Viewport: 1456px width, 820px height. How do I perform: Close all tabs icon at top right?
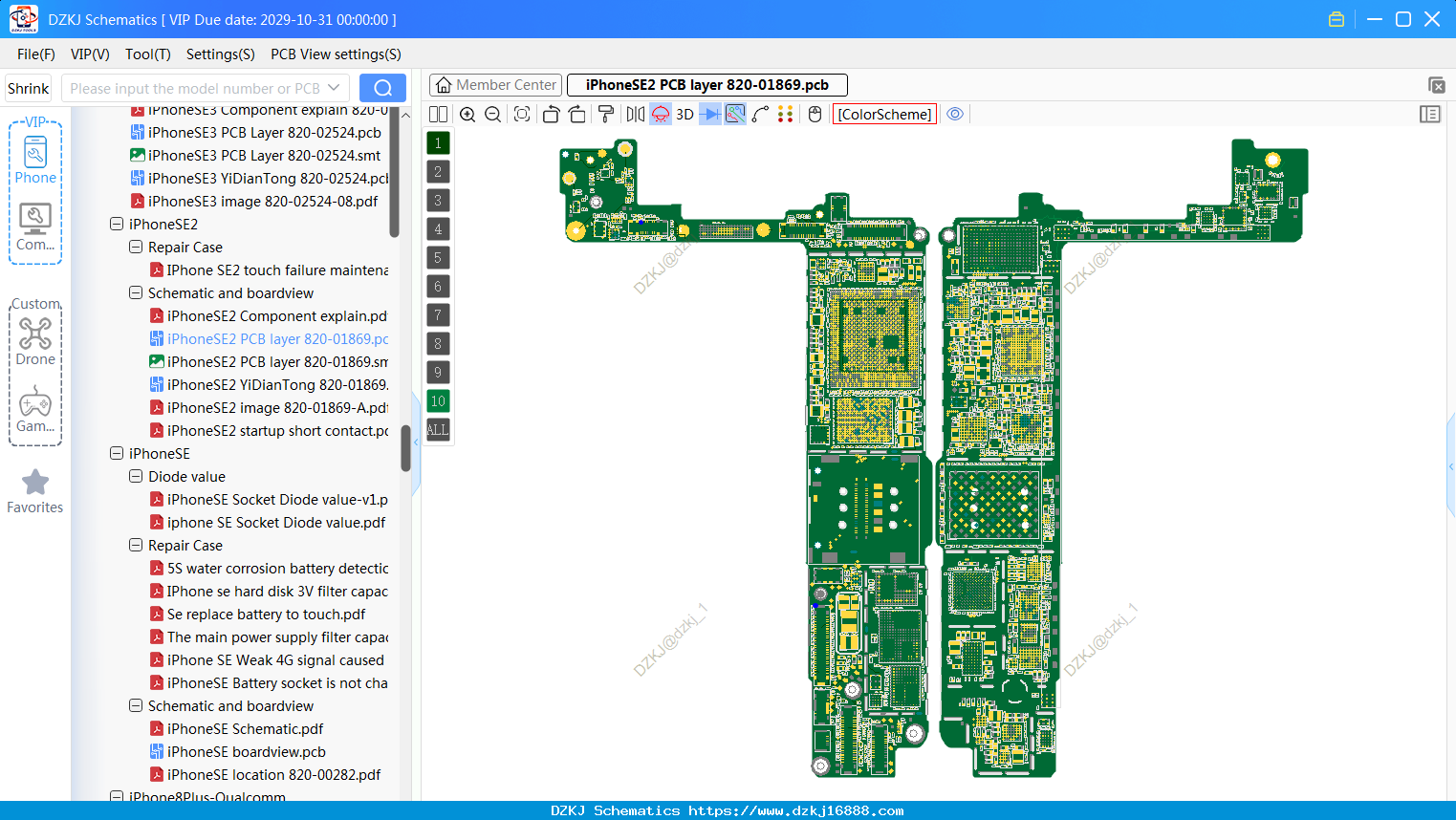[1436, 85]
